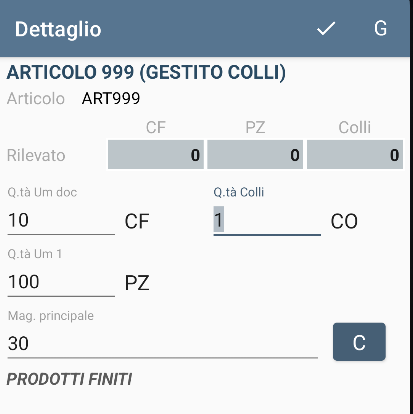Click the Colli column header
Screen dimensions: 413x414
point(355,127)
